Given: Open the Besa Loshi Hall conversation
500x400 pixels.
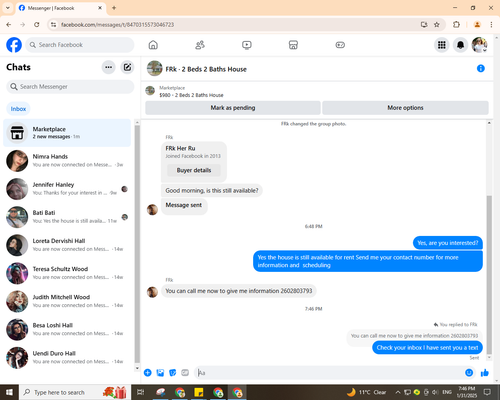Looking at the screenshot, I should point(67,329).
